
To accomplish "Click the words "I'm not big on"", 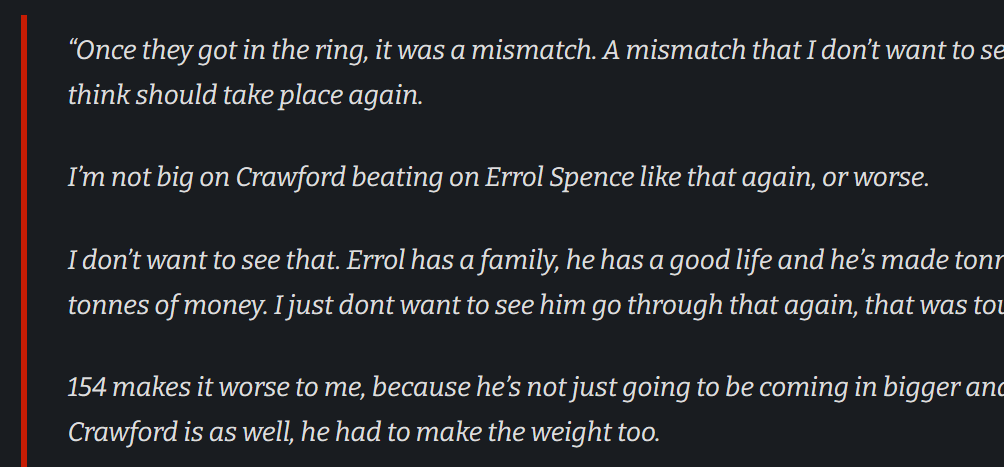I will (149, 177).
